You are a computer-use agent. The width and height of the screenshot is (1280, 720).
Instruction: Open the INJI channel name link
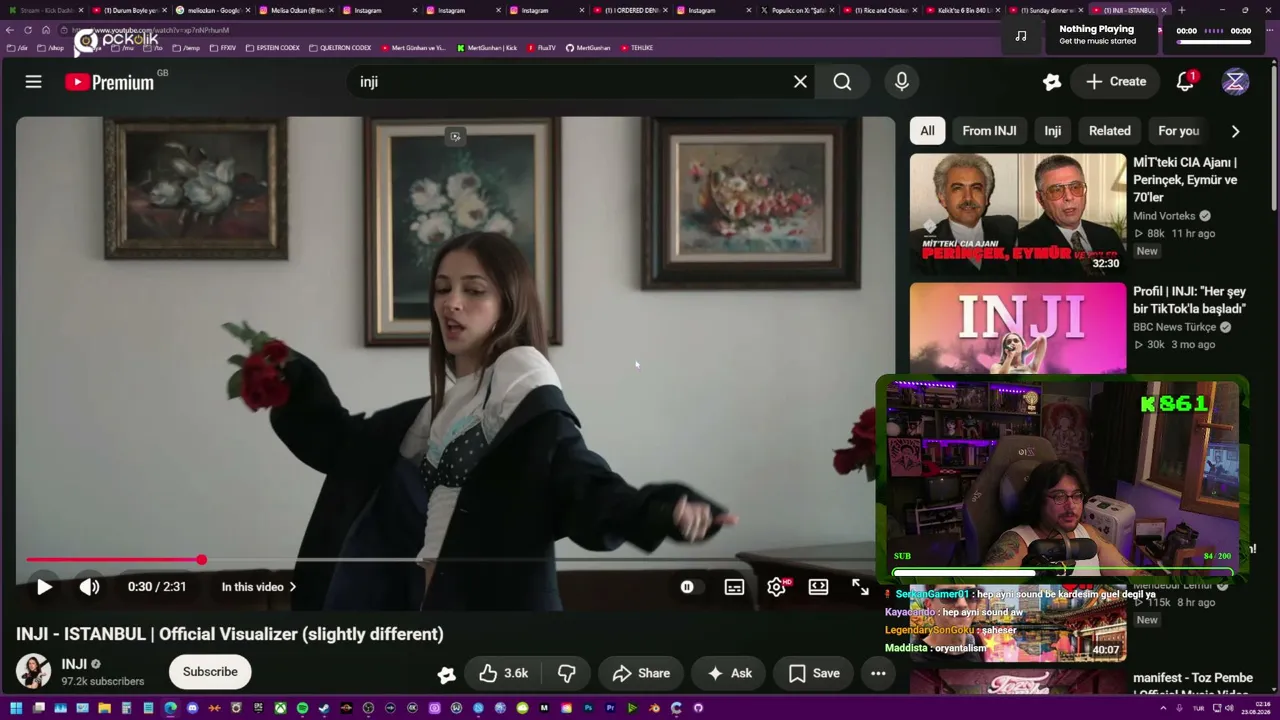click(x=74, y=664)
